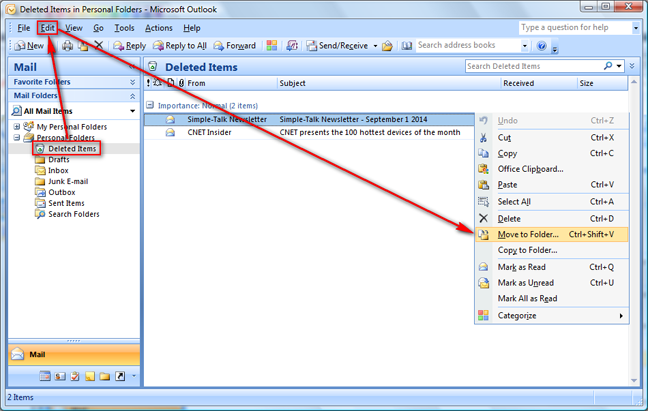
Task: Open the Address Book toolbar icon
Action: [x=387, y=46]
